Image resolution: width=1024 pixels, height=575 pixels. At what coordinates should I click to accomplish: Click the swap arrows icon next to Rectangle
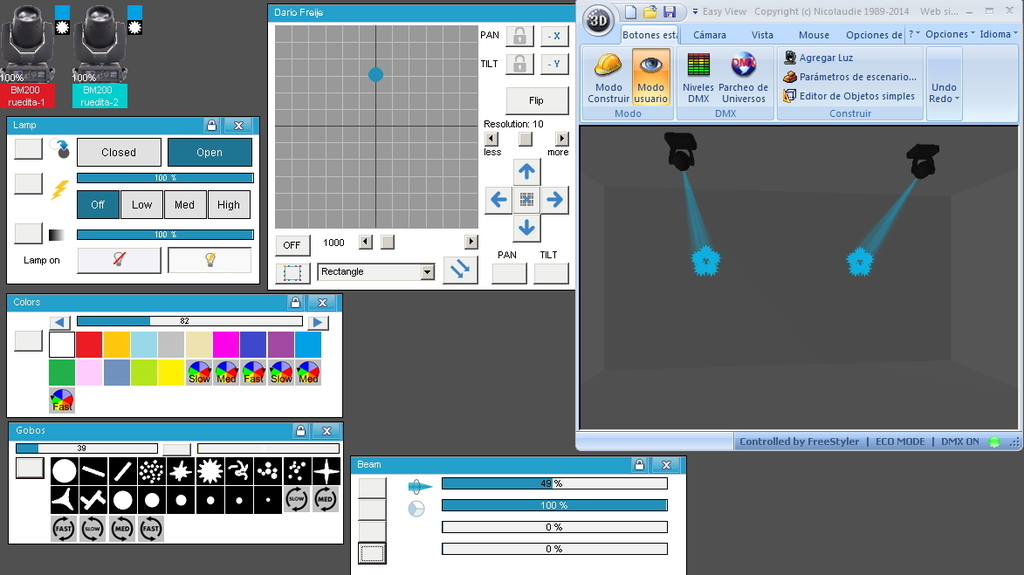click(x=460, y=269)
